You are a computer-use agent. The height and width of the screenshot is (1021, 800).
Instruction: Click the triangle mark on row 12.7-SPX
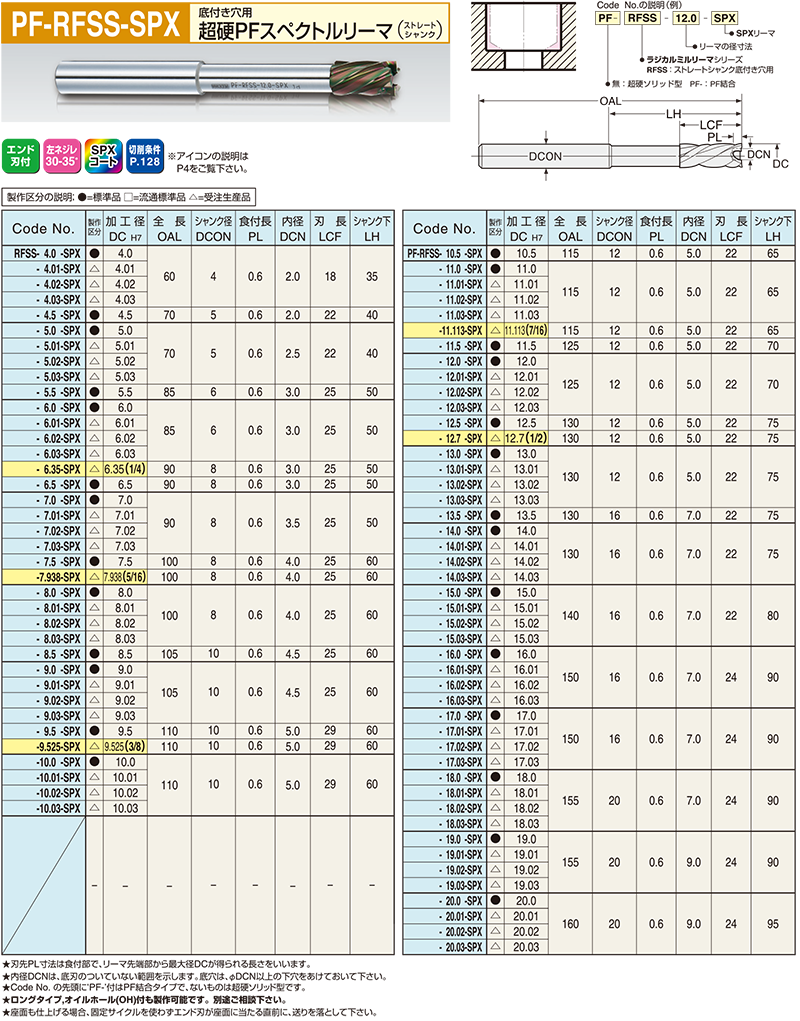[x=494, y=438]
